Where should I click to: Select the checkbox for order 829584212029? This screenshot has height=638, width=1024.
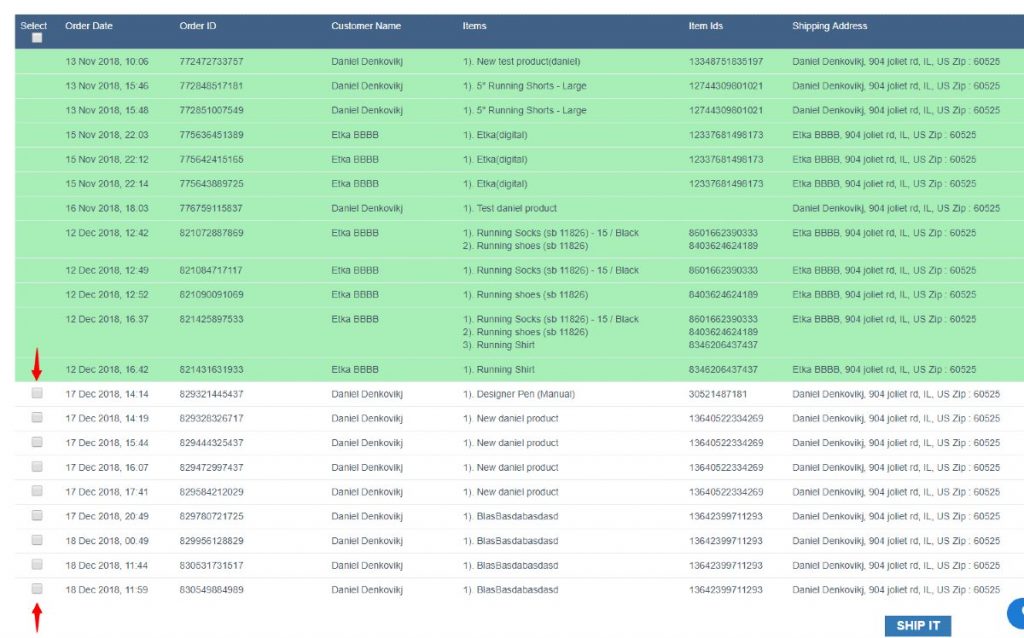click(36, 491)
